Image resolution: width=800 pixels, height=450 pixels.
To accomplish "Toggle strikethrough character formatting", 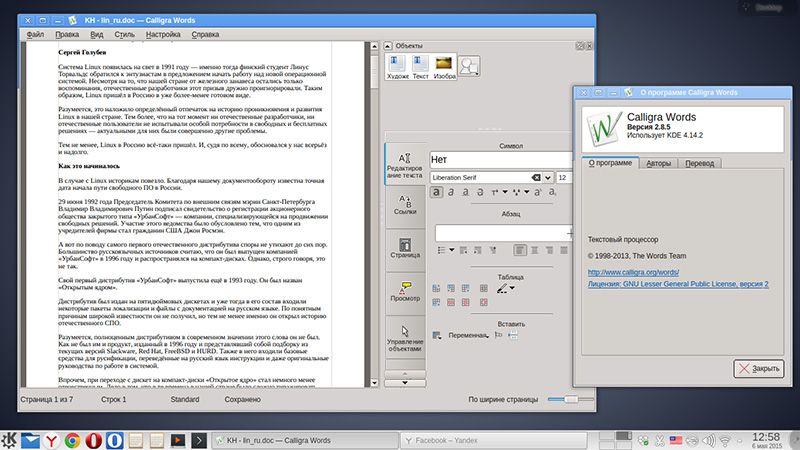I will pyautogui.click(x=480, y=192).
